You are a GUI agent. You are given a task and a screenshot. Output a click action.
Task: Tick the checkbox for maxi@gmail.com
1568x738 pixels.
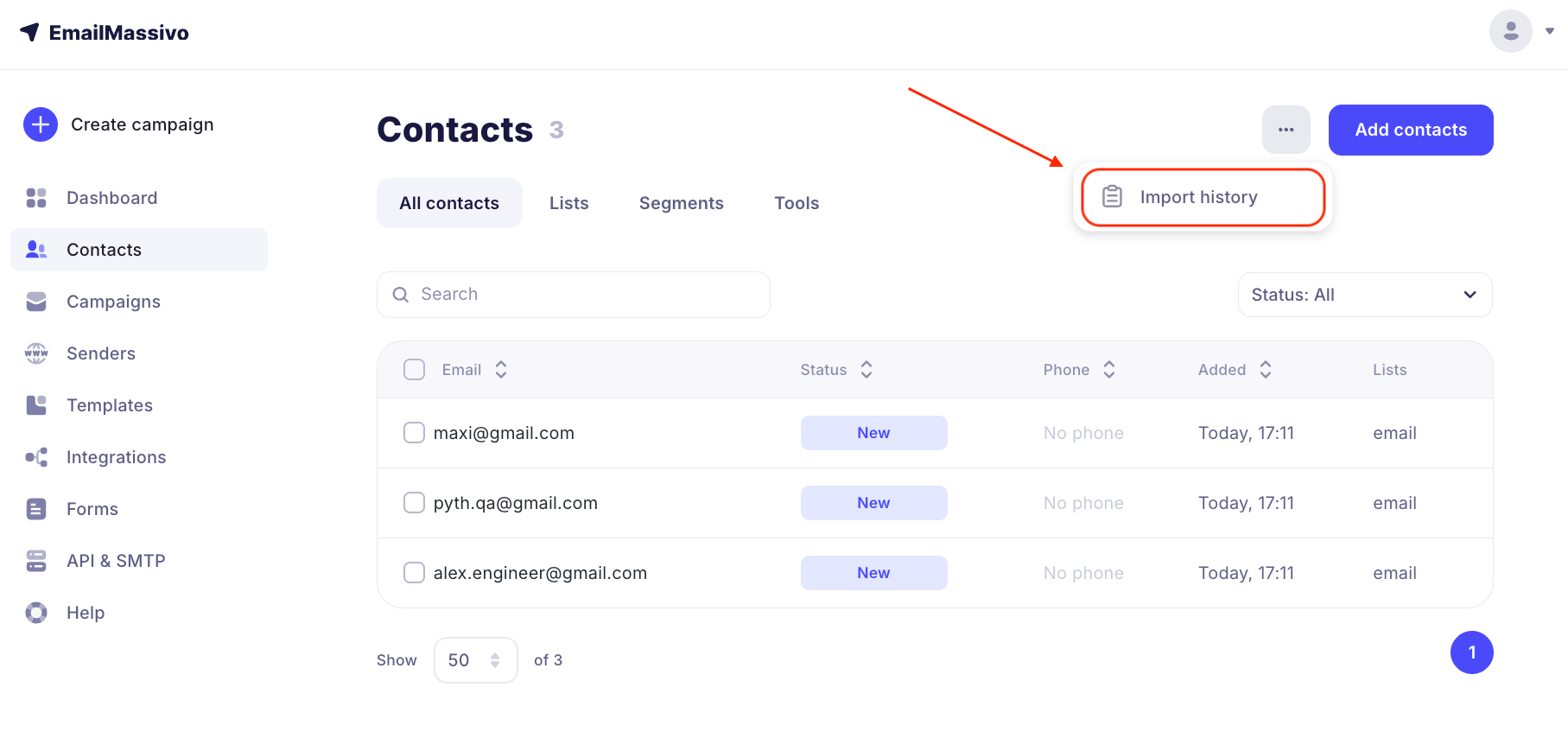415,433
